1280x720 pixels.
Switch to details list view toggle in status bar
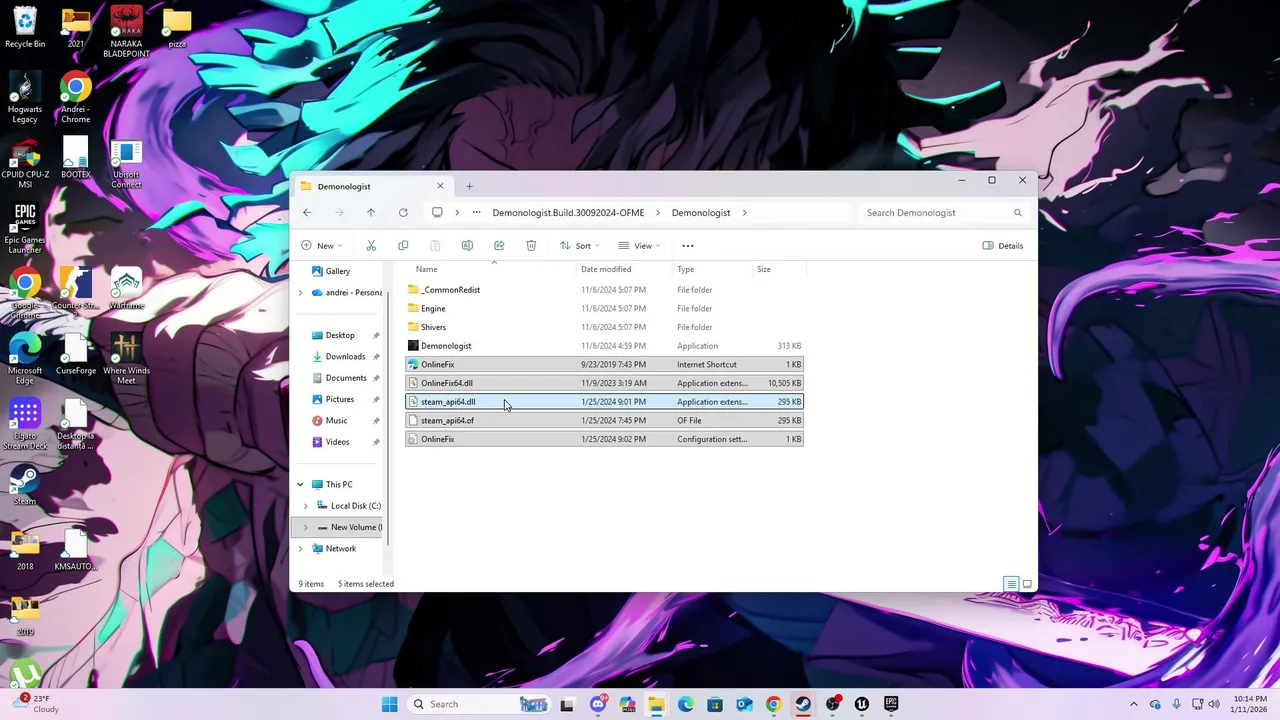1011,584
